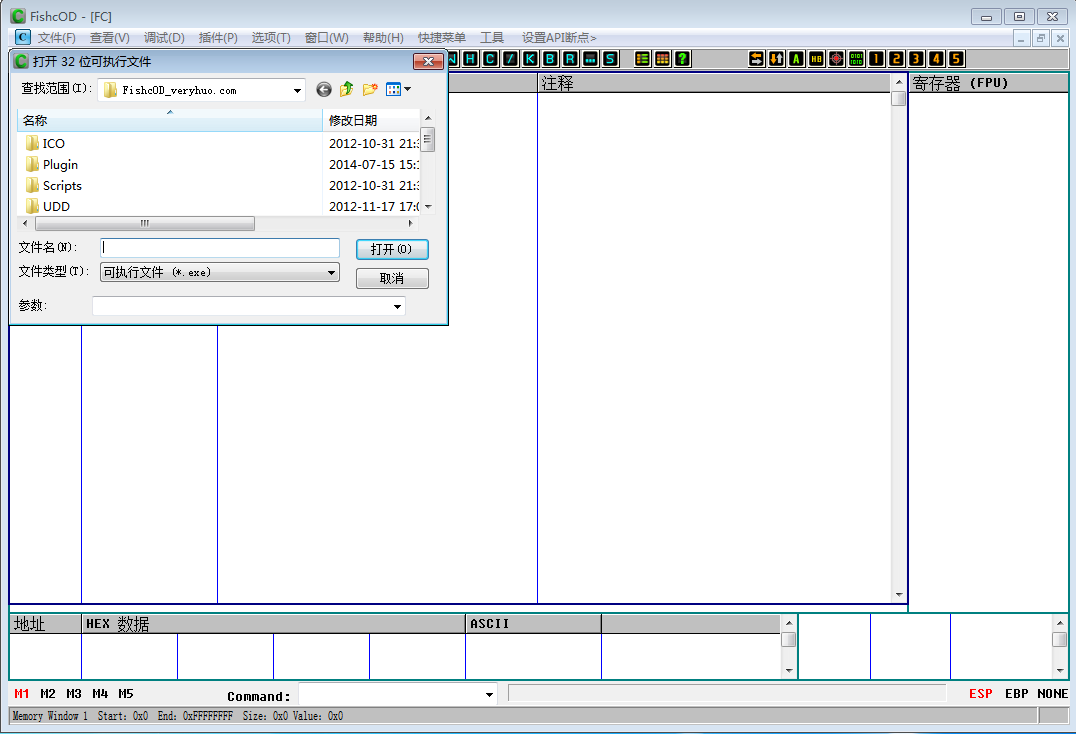
Task: Open the 调试(D) menu
Action: tap(164, 38)
